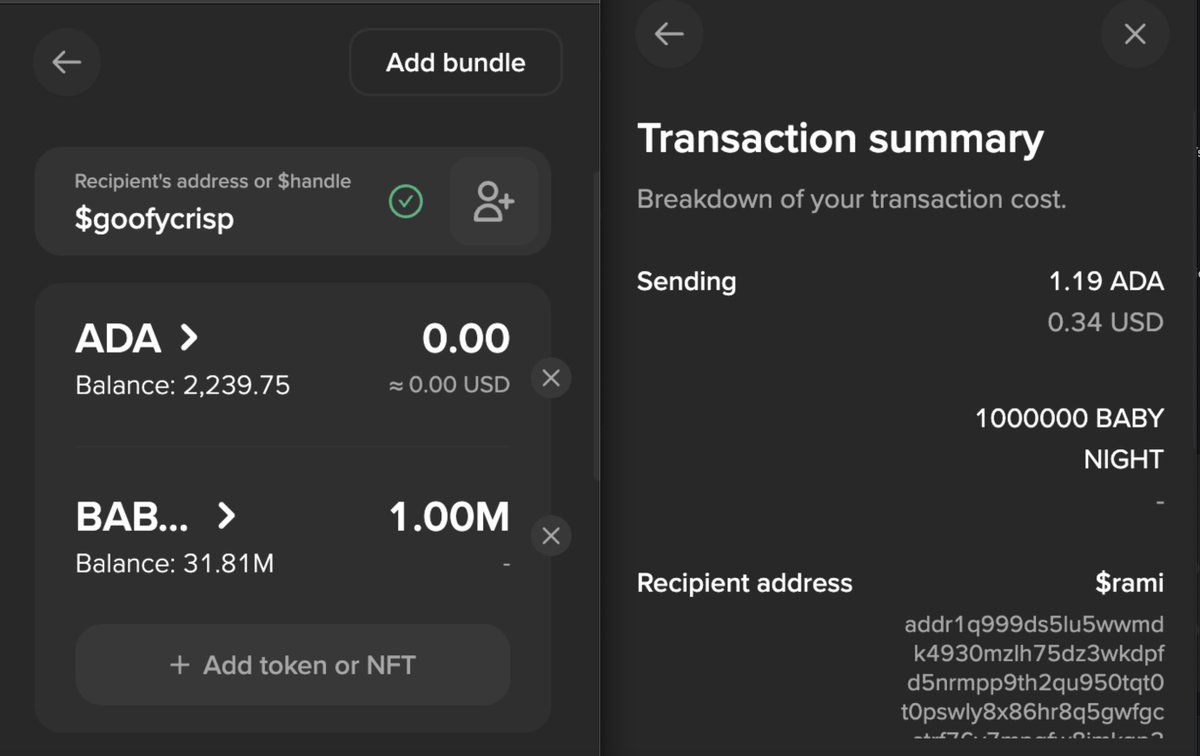Expand the BAB... token selector chevron

point(227,516)
